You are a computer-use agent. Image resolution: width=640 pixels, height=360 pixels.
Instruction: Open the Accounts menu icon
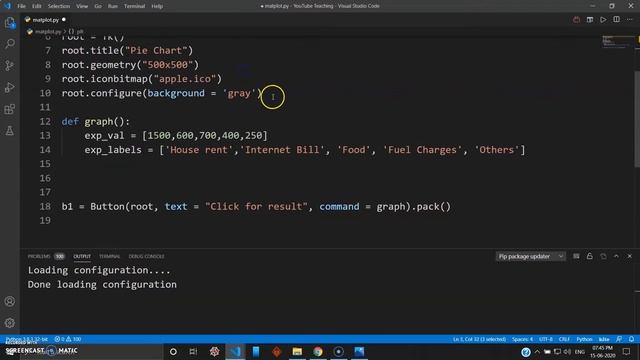10,301
